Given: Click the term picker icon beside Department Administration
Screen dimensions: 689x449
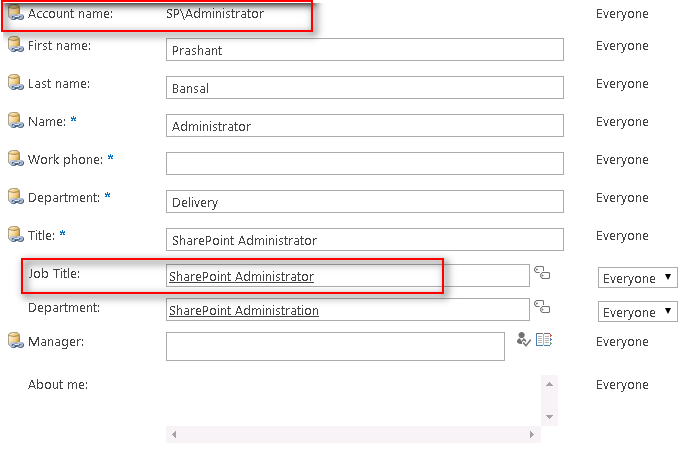Looking at the screenshot, I should coord(542,307).
